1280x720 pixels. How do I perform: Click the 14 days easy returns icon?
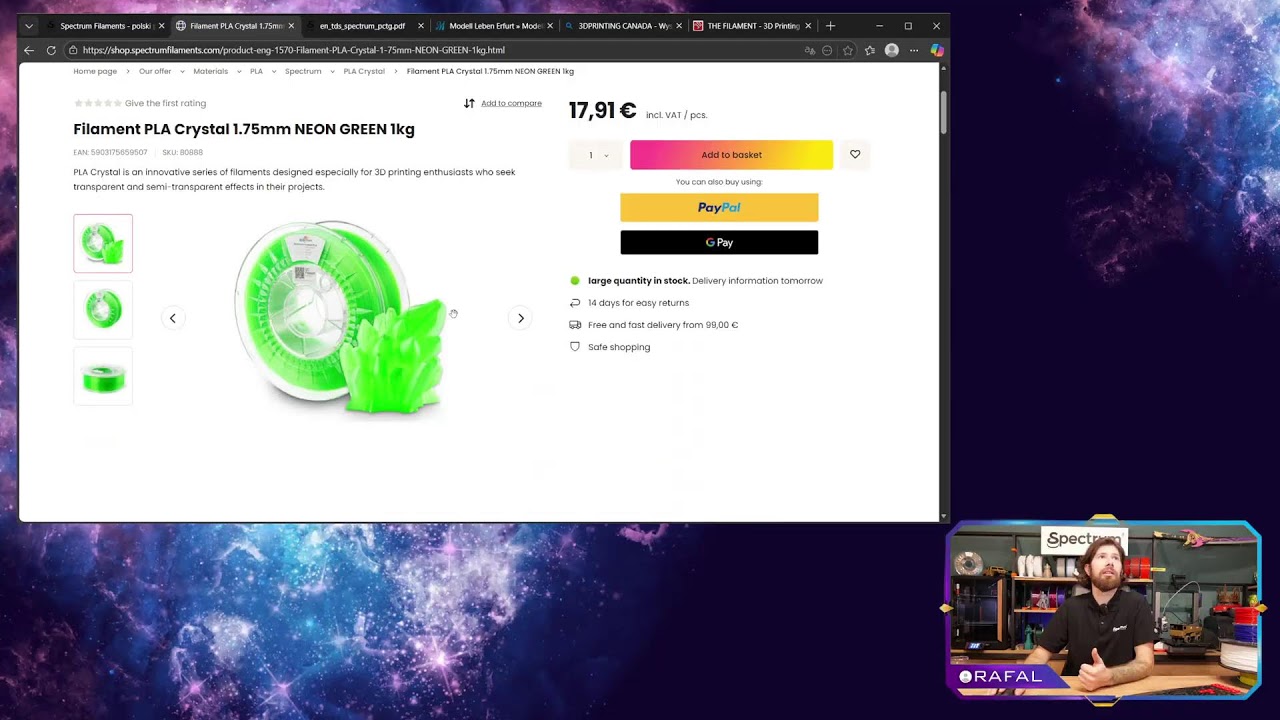[x=575, y=303]
